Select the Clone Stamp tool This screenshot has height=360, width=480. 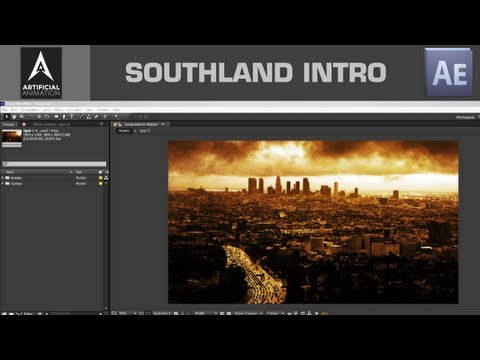[89, 117]
